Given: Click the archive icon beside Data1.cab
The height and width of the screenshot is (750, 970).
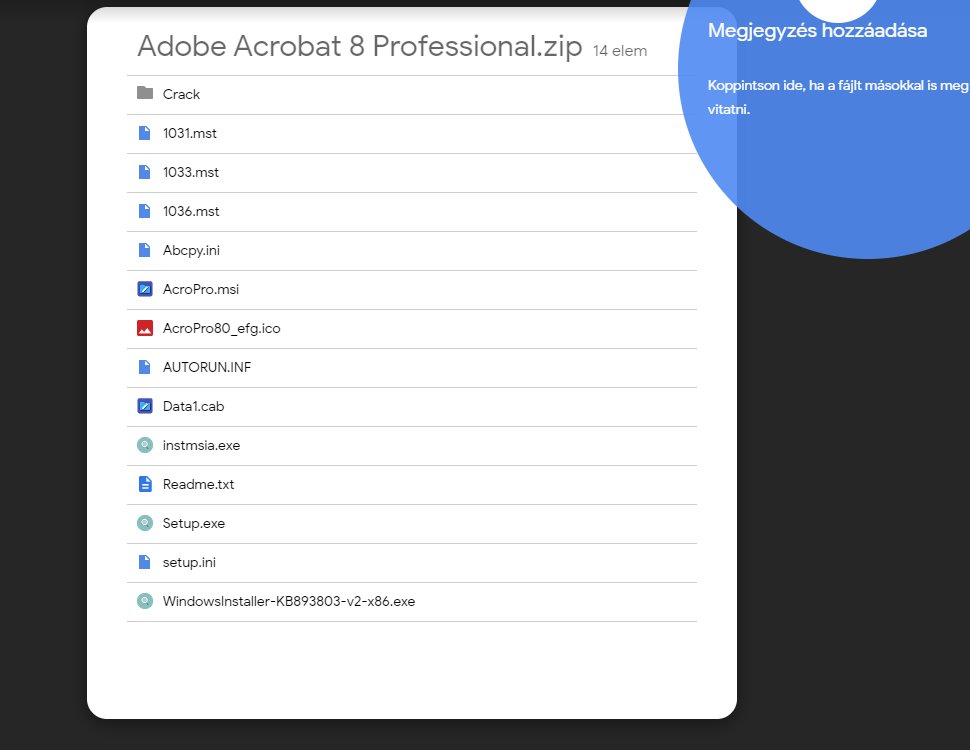Looking at the screenshot, I should 145,406.
